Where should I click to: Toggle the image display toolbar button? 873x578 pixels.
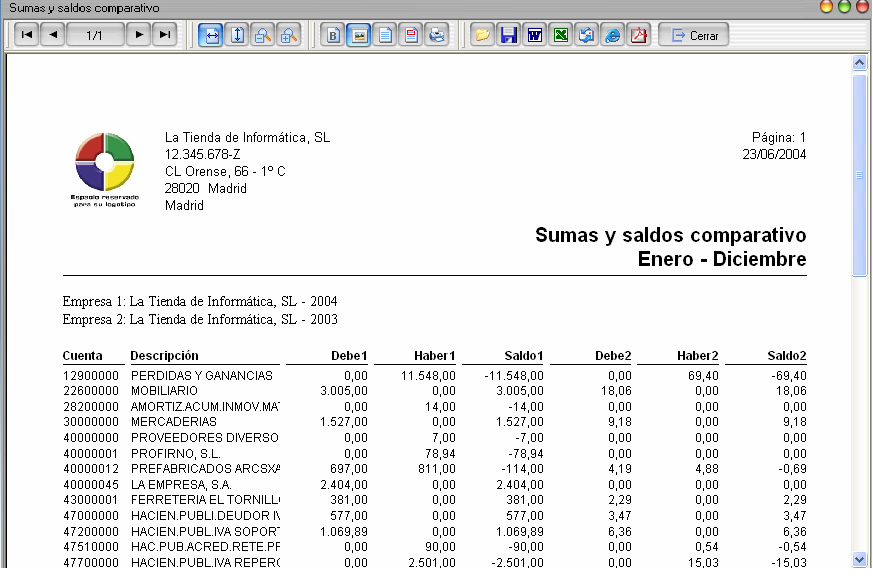[x=358, y=35]
